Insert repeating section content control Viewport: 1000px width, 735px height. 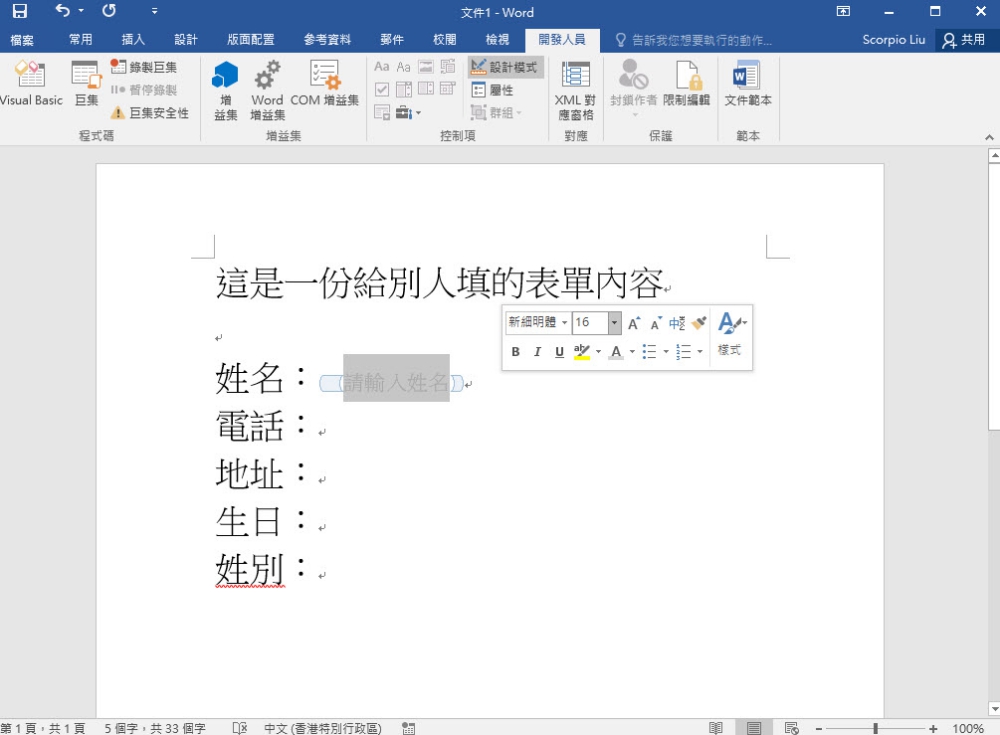click(381, 113)
